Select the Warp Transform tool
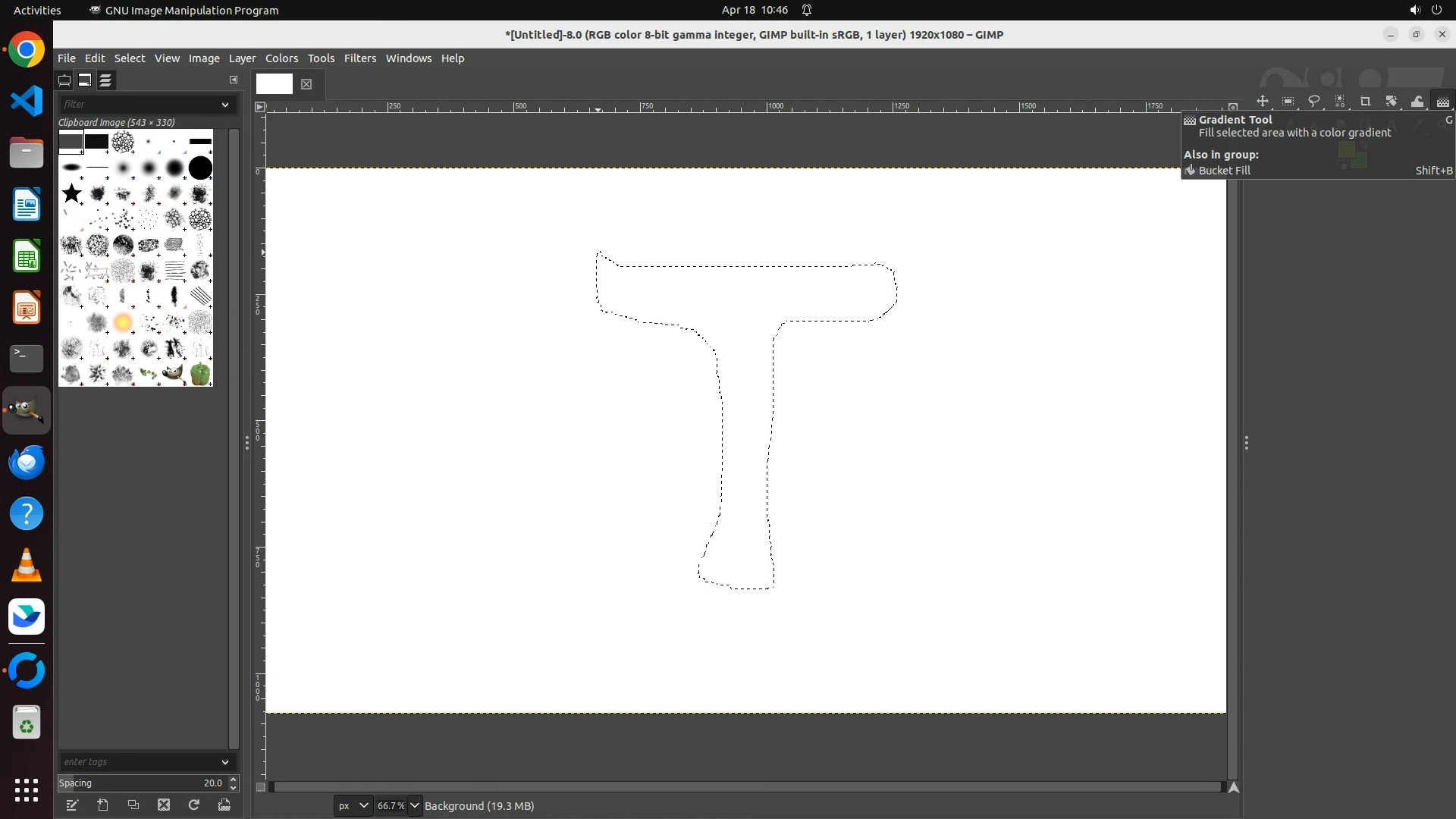The image size is (1456, 819). pyautogui.click(x=1417, y=101)
